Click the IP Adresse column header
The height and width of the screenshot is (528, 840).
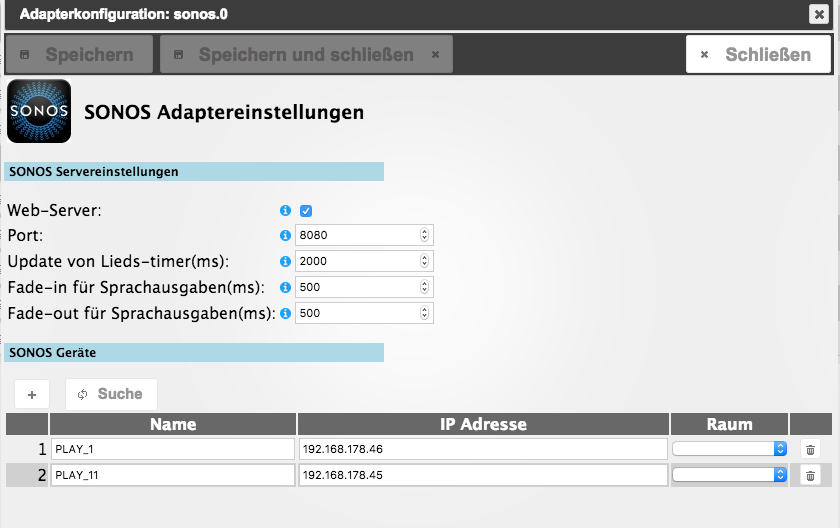483,424
